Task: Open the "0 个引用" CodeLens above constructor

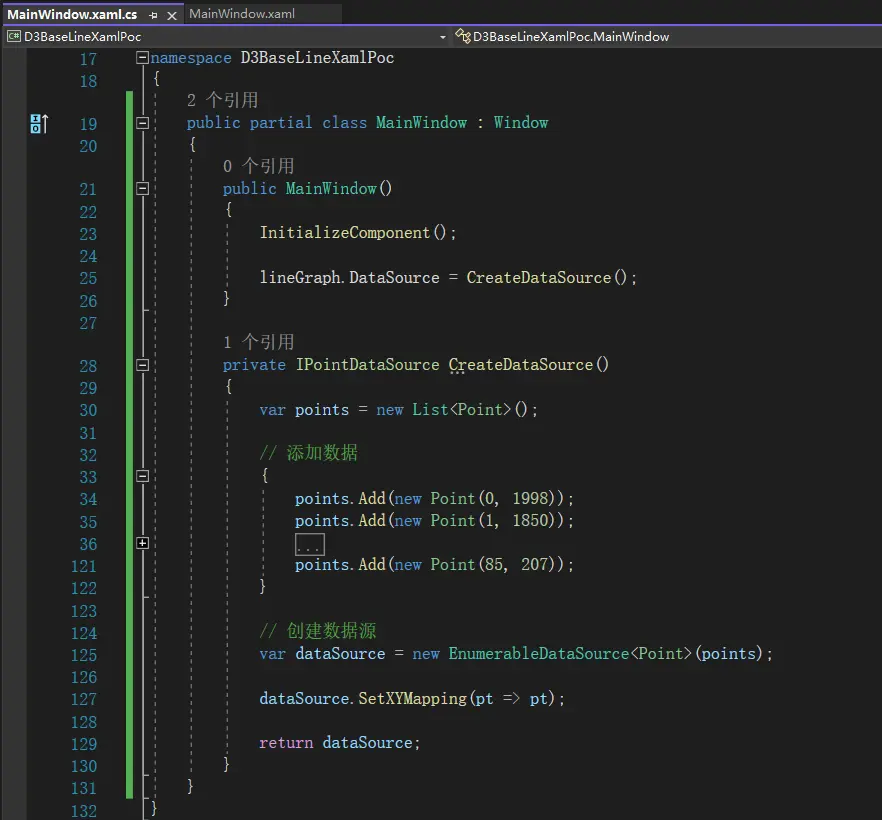Action: tap(258, 166)
